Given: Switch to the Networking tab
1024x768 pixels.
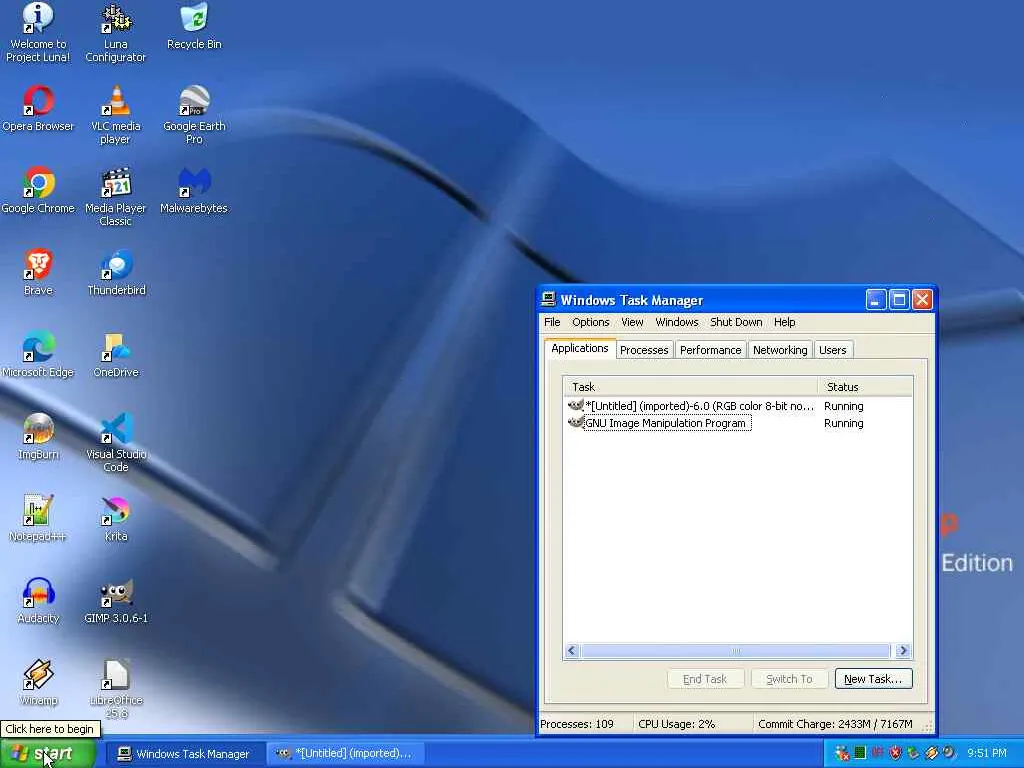Looking at the screenshot, I should pyautogui.click(x=780, y=350).
